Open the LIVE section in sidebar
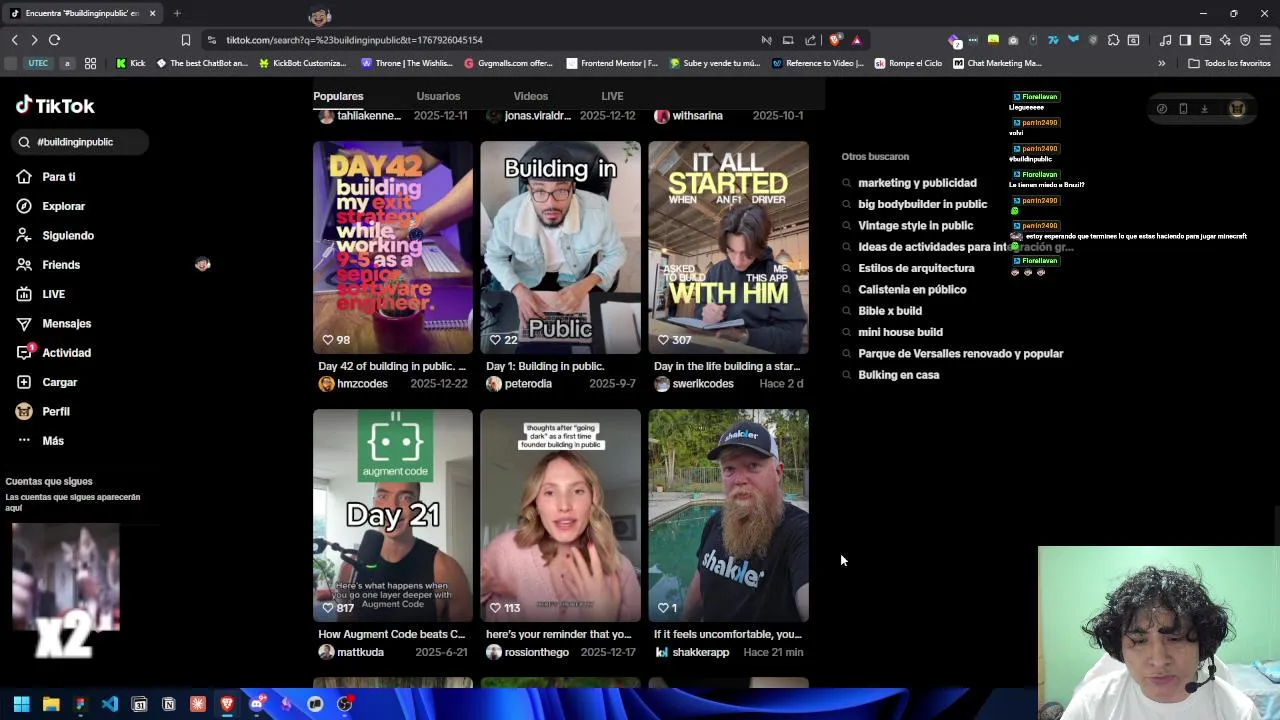Screen dimensions: 1280x720 coord(41,294)
